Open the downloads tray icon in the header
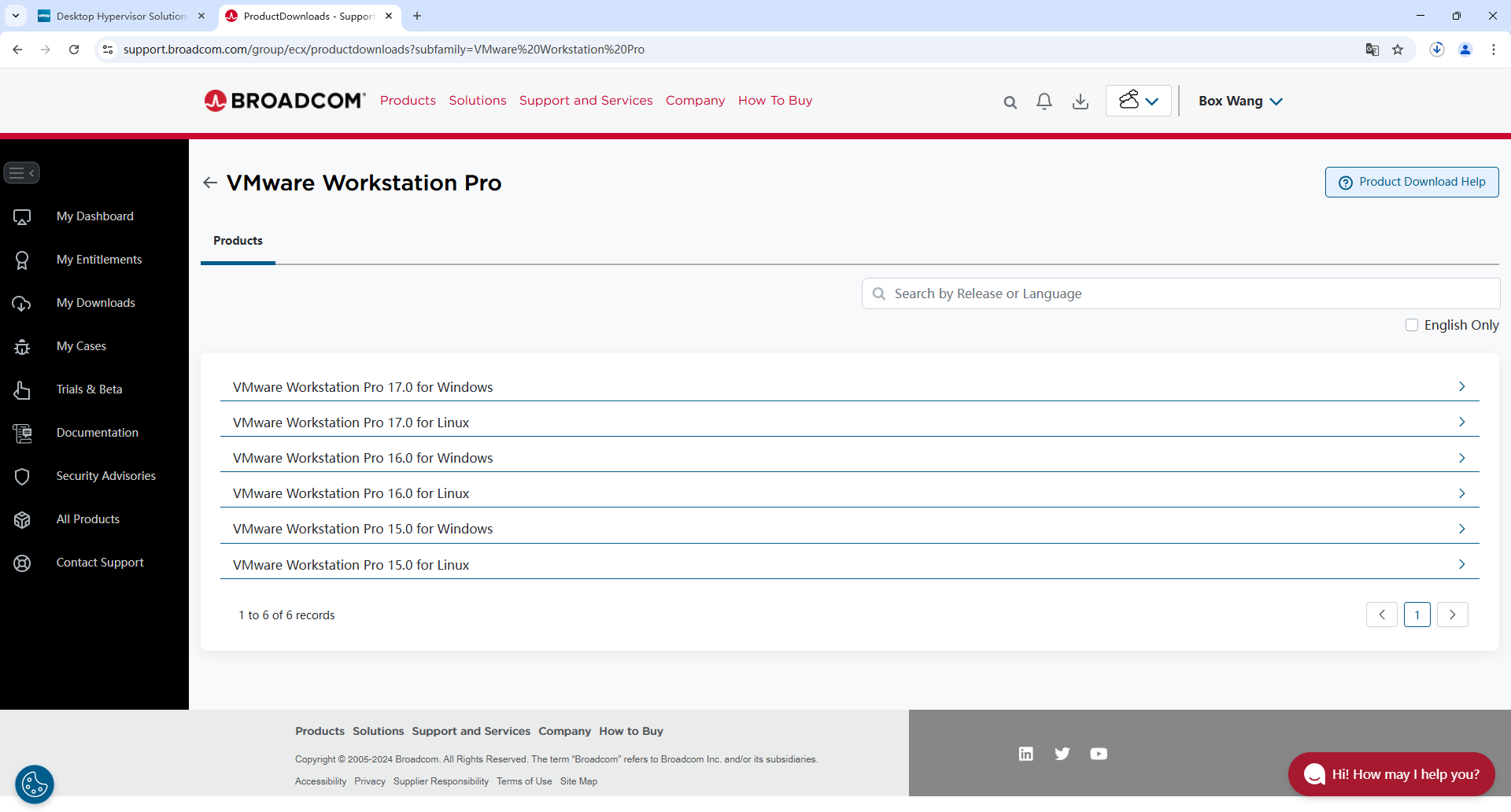The image size is (1511, 812). pos(1081,101)
